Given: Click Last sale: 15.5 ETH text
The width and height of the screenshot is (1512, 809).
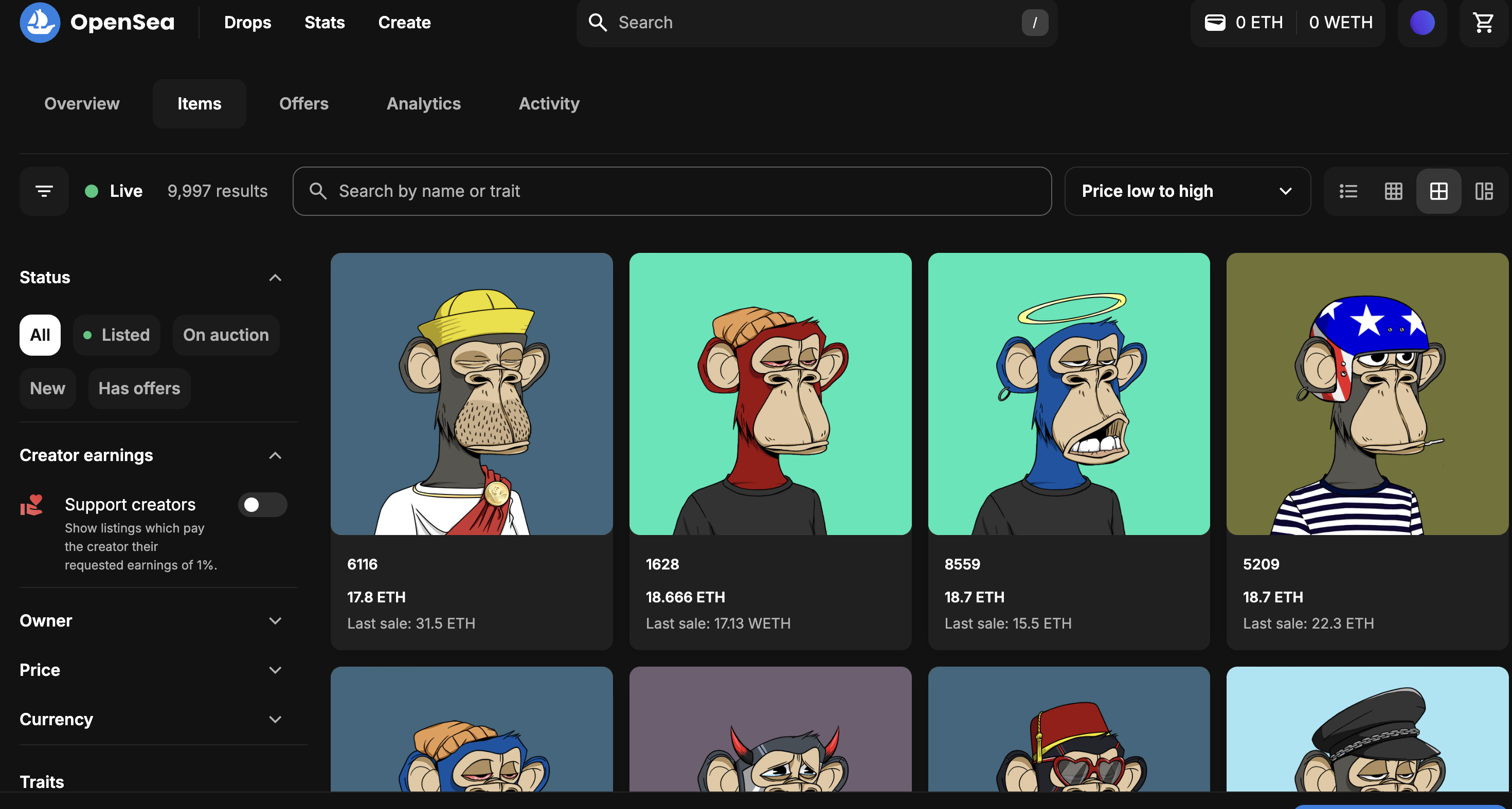Looking at the screenshot, I should pyautogui.click(x=1008, y=623).
